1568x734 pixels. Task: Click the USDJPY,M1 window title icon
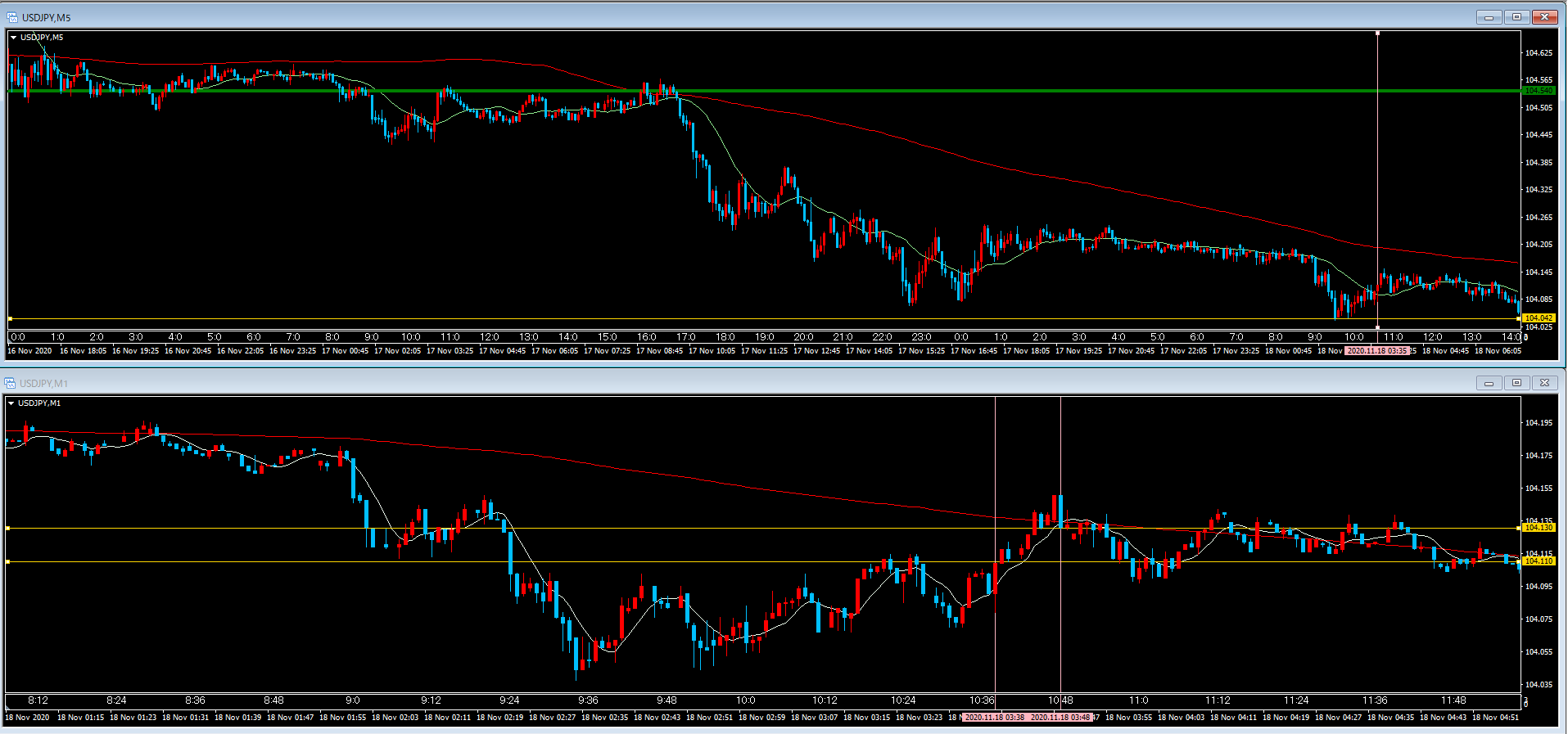[10, 383]
